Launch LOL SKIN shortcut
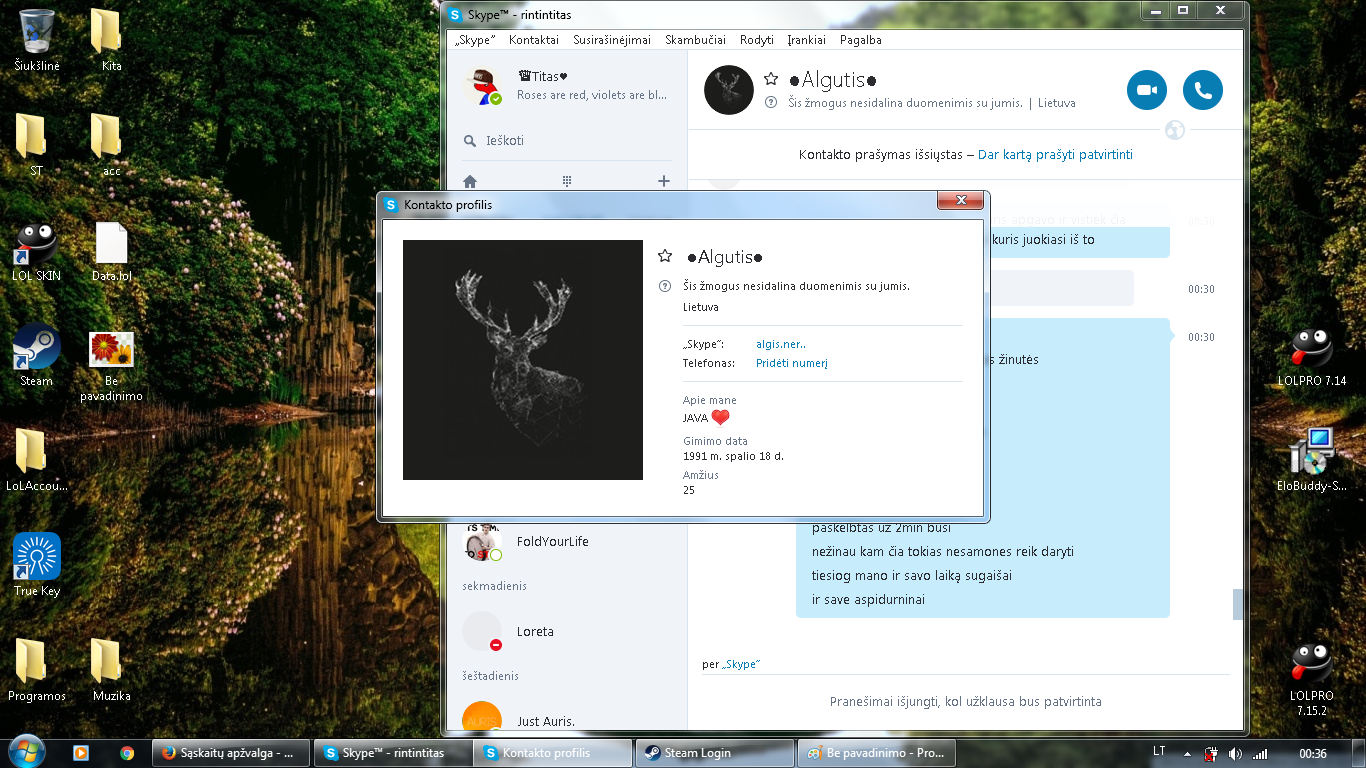 click(x=36, y=250)
